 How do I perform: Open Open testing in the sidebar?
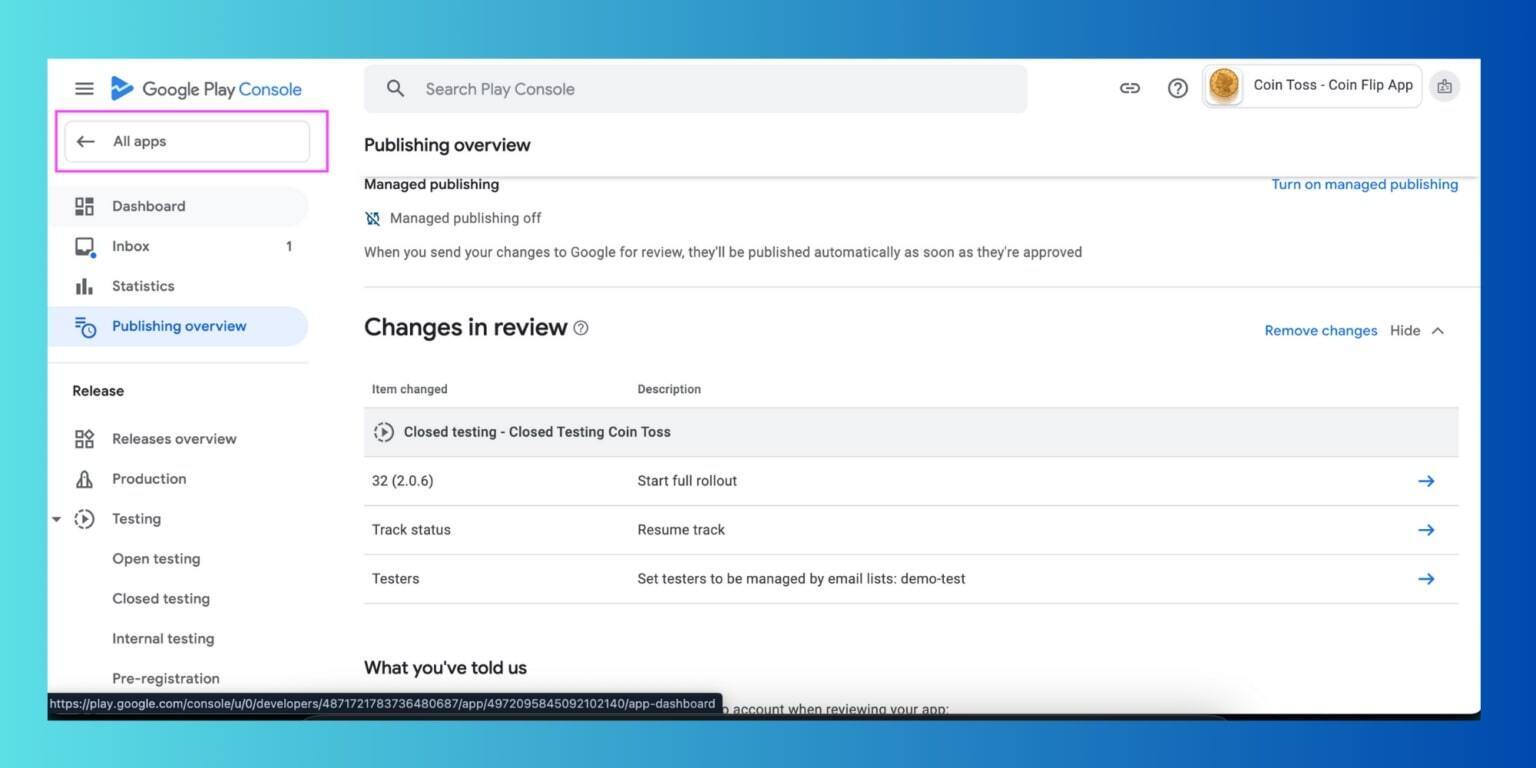pyautogui.click(x=156, y=559)
